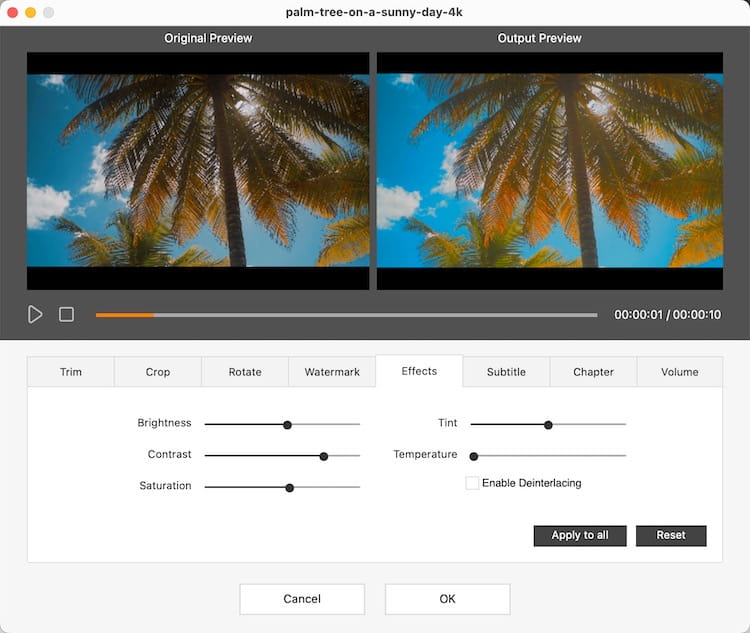
Task: Click the Original Preview video frame
Action: [x=198, y=171]
